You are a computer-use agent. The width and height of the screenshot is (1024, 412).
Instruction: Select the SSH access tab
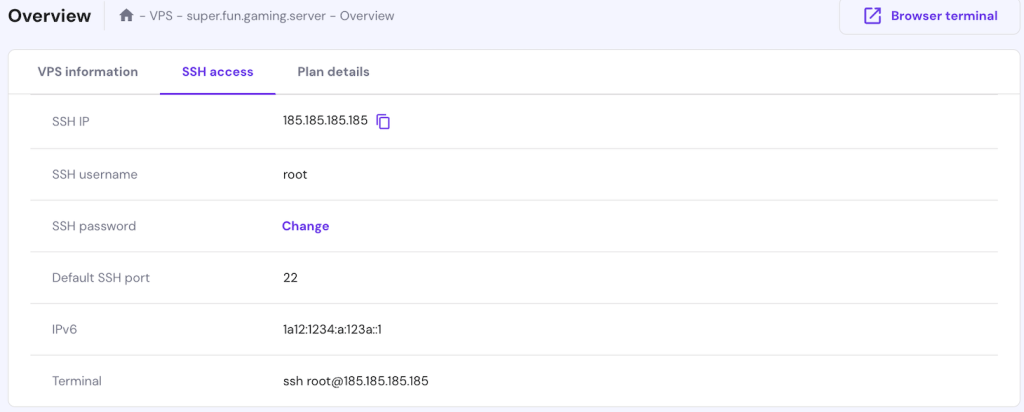pyautogui.click(x=217, y=72)
